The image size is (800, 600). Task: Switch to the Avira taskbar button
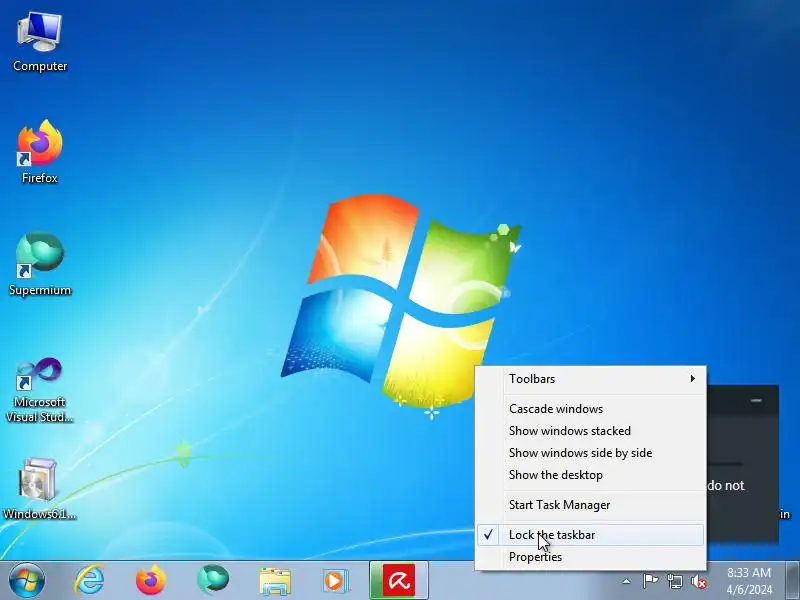pyautogui.click(x=399, y=580)
